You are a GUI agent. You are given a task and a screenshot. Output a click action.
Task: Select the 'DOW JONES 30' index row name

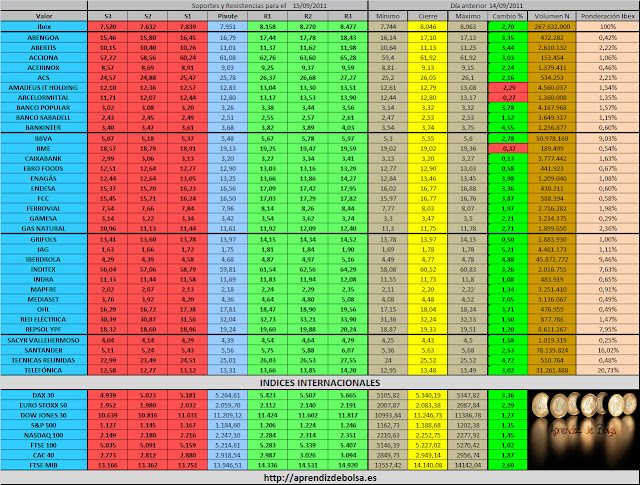tap(44, 415)
